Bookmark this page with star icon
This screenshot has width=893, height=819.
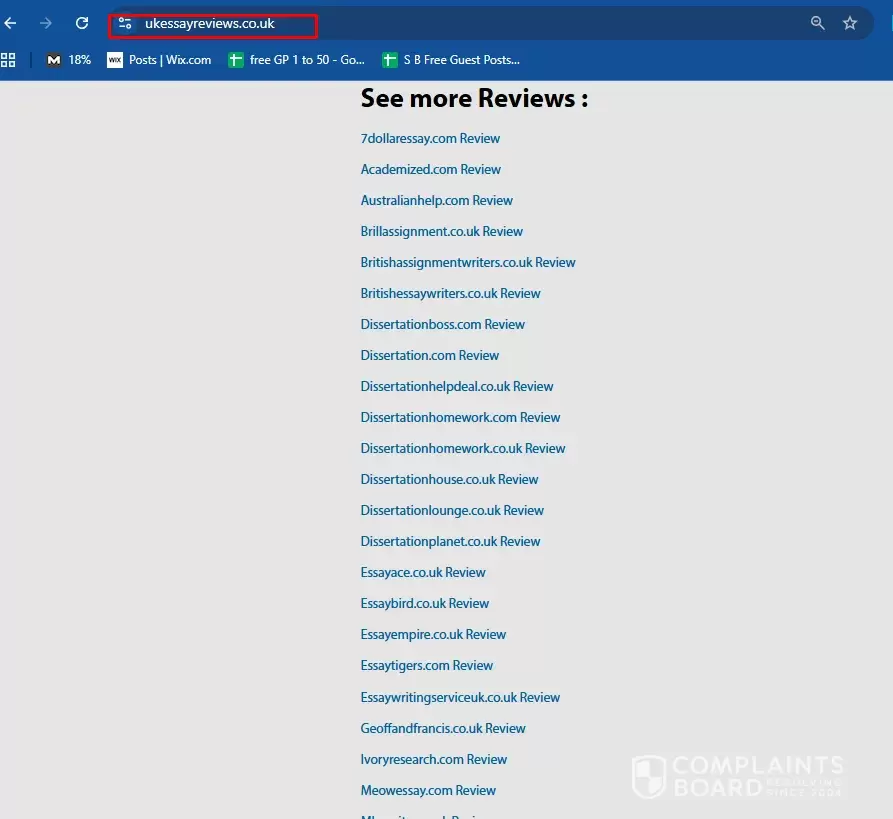pos(850,23)
